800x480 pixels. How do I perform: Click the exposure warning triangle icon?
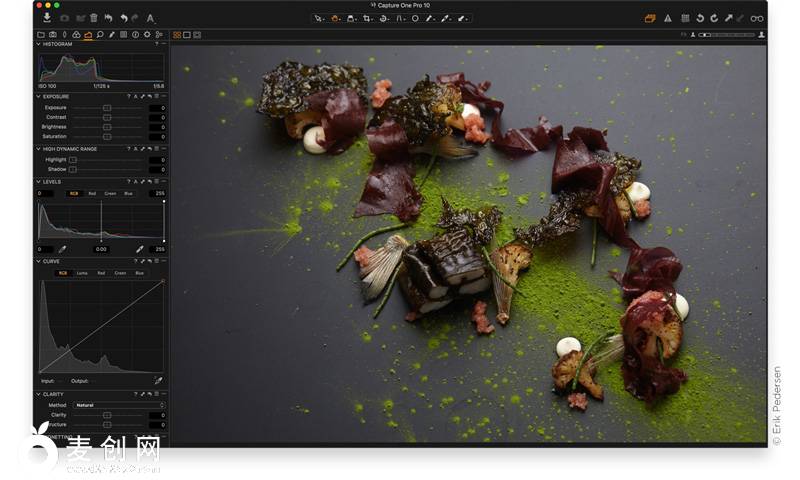pos(668,18)
